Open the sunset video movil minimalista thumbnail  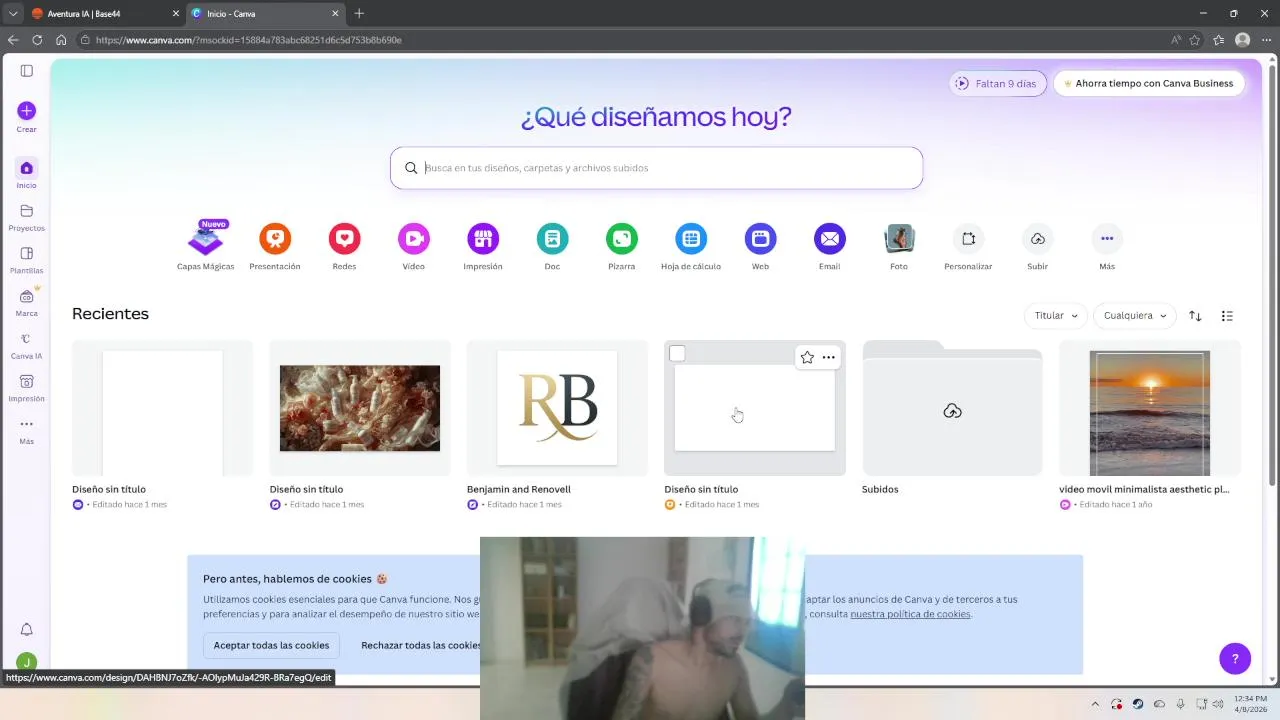(1150, 408)
